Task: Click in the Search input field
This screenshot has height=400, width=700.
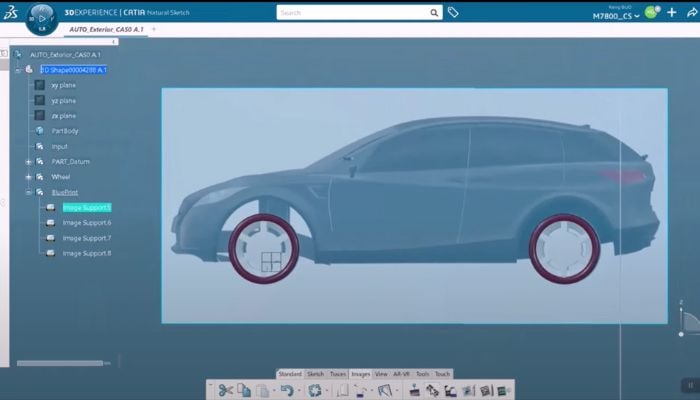Action: pos(350,13)
